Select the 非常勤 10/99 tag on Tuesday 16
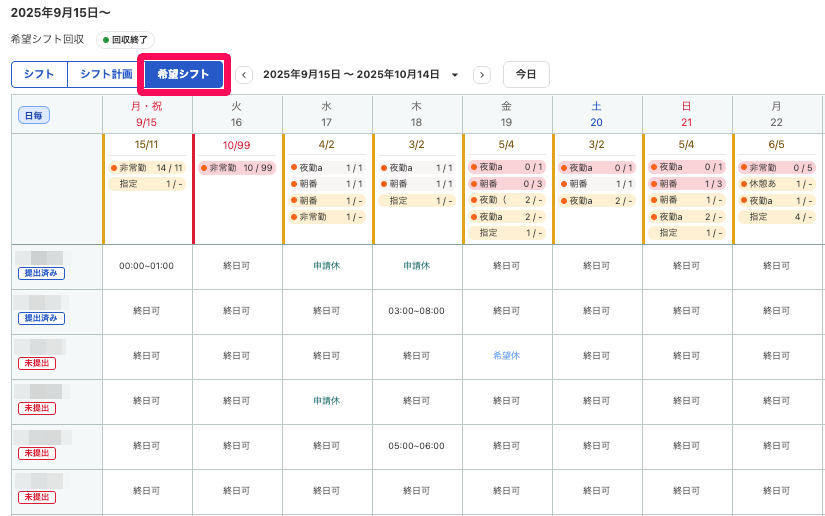 tap(238, 168)
